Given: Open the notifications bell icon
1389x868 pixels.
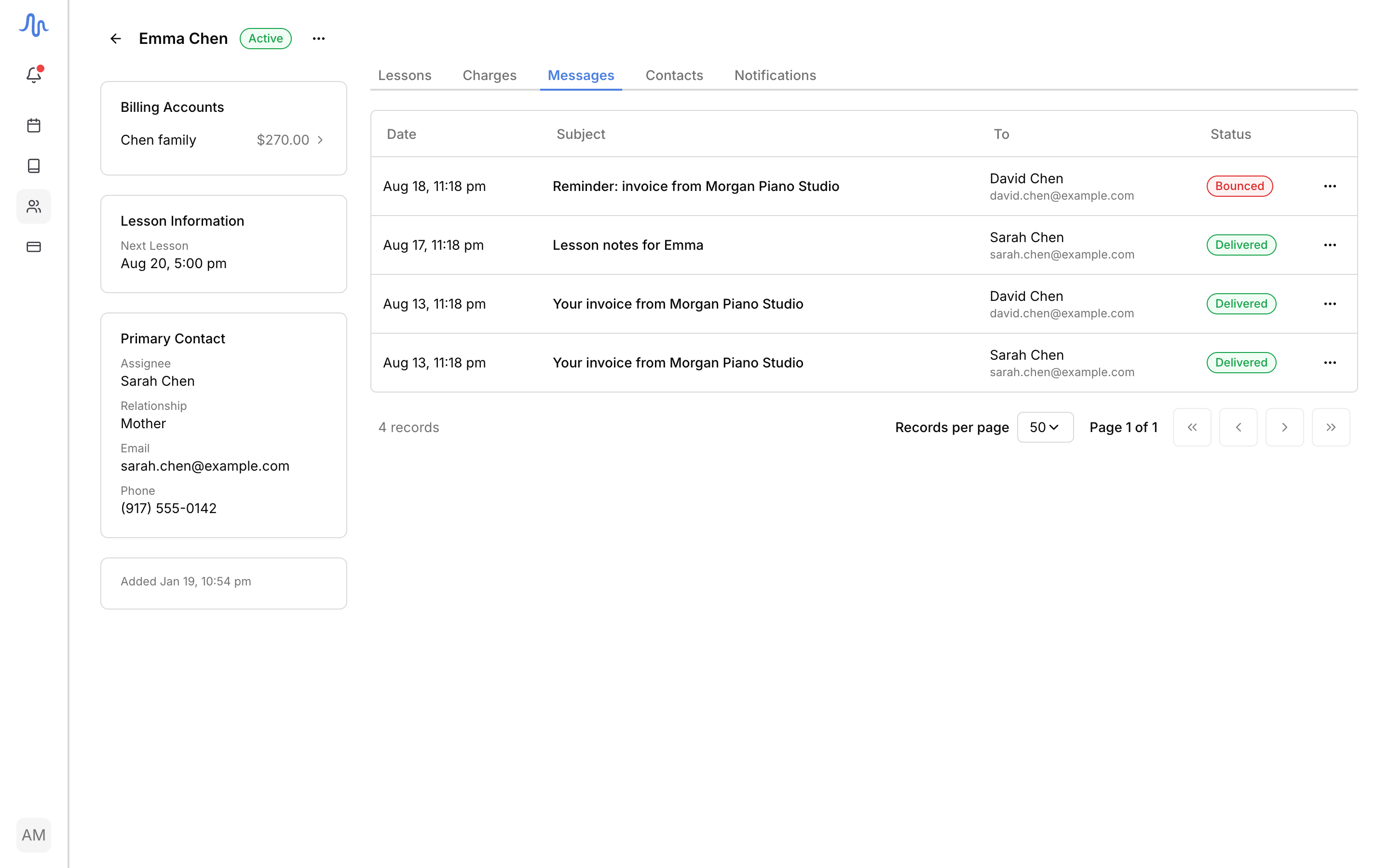Looking at the screenshot, I should point(34,75).
